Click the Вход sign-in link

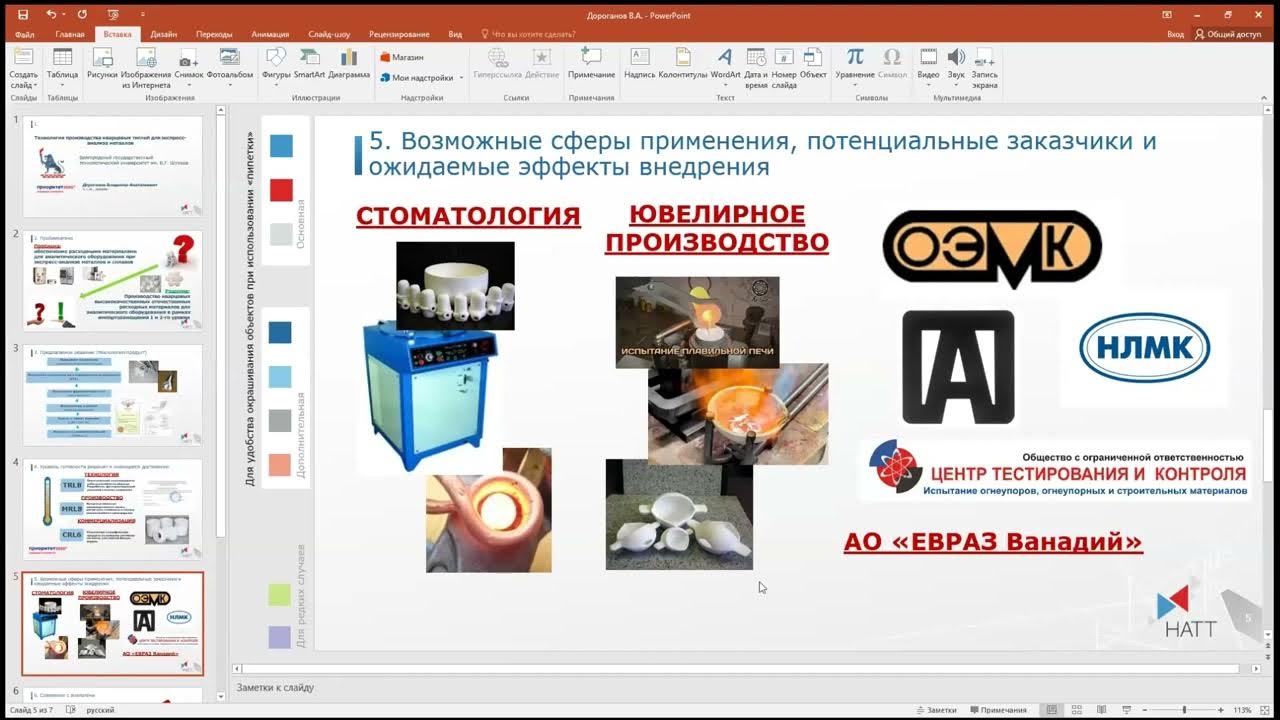coord(1175,34)
